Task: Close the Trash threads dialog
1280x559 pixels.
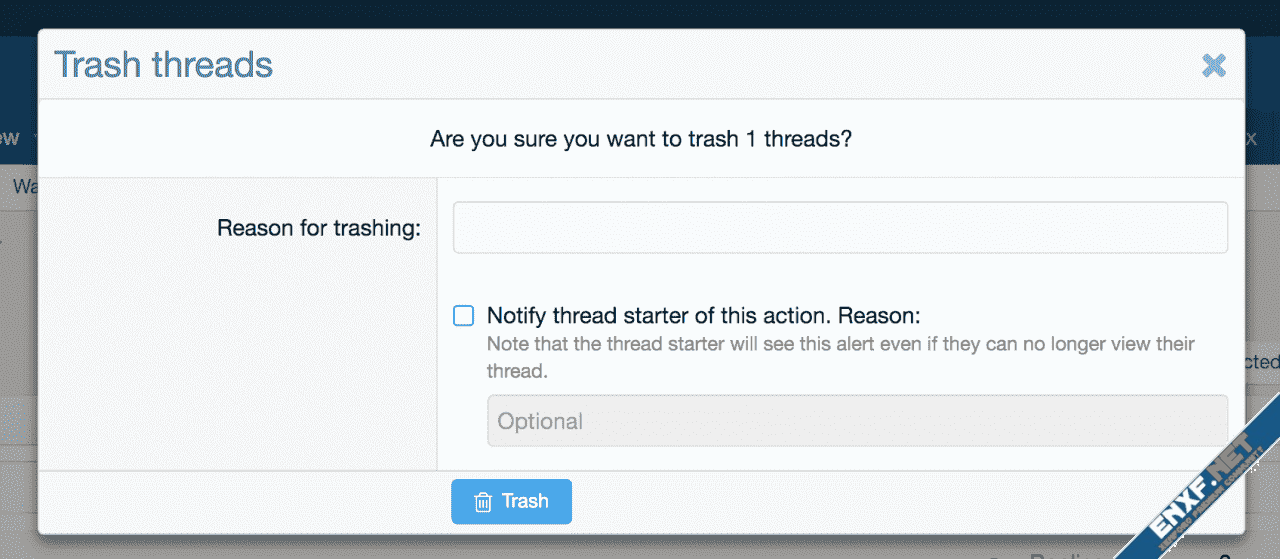Action: click(1213, 66)
